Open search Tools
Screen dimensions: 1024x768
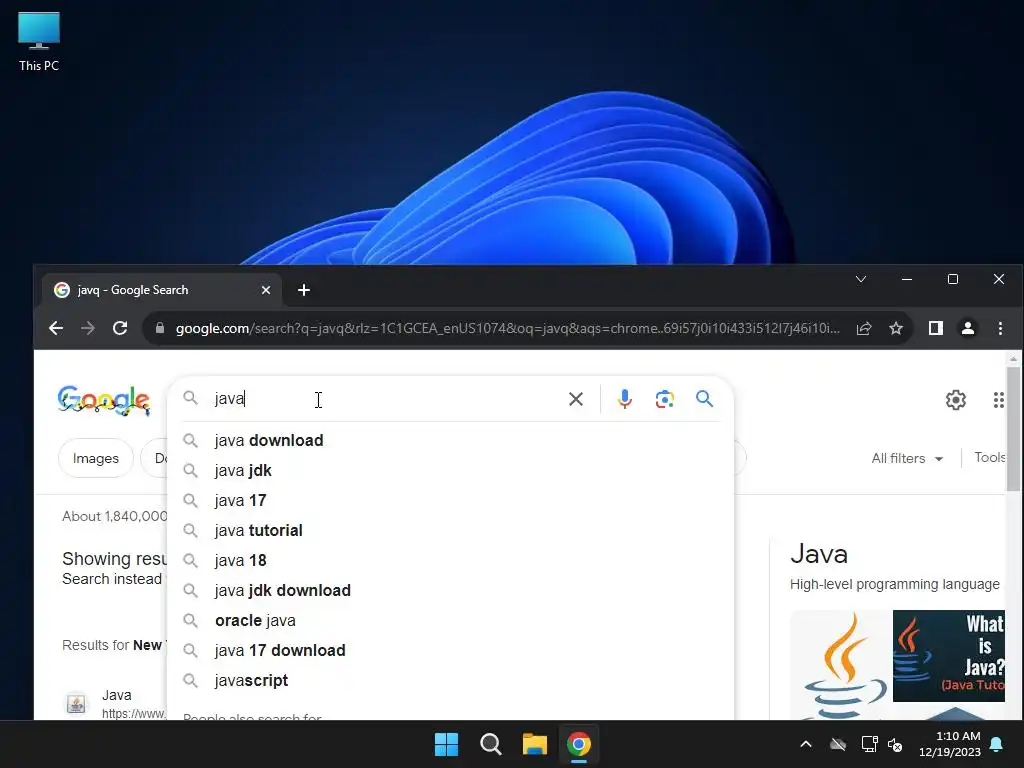(989, 458)
